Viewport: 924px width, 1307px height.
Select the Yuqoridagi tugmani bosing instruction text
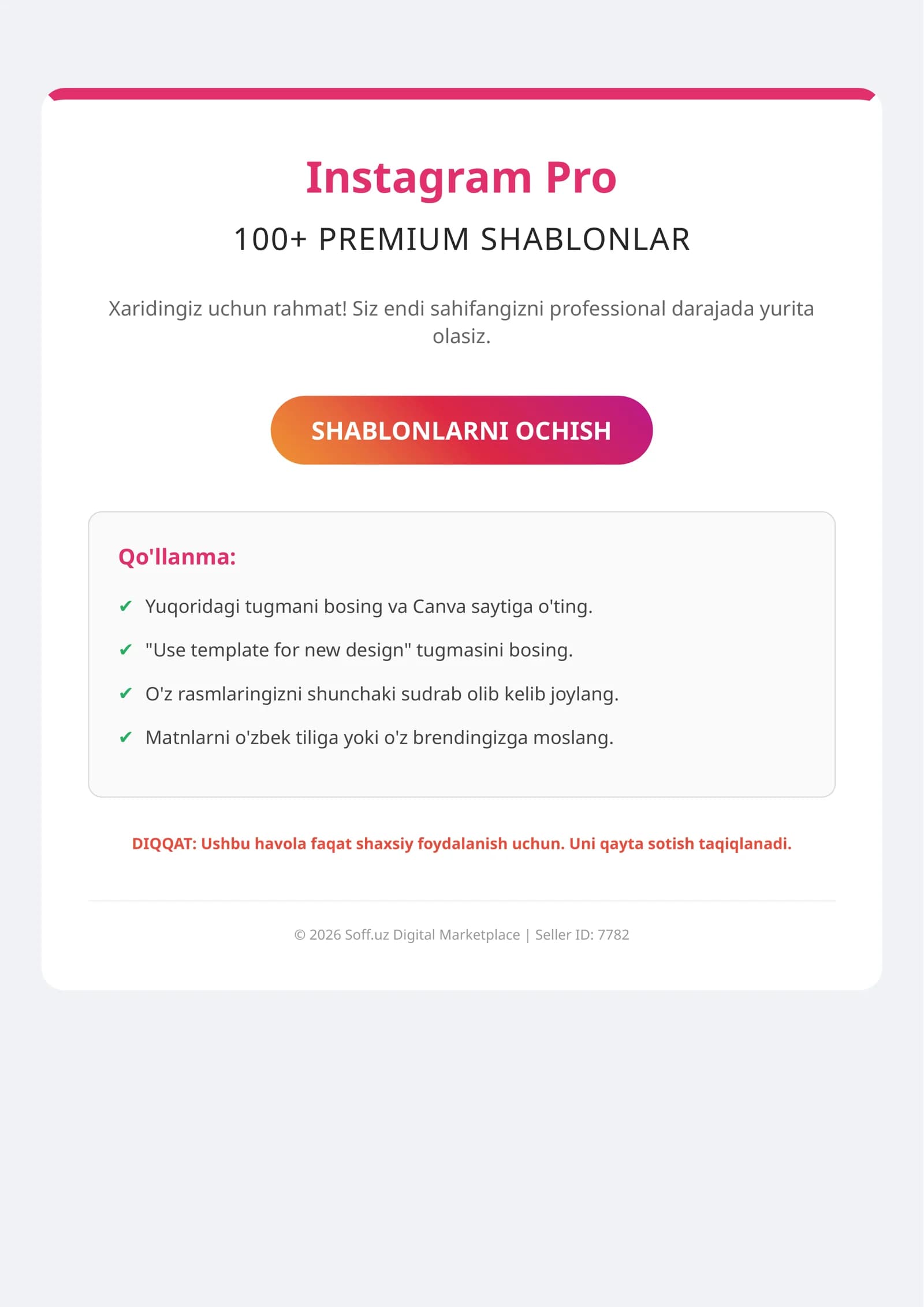[369, 607]
